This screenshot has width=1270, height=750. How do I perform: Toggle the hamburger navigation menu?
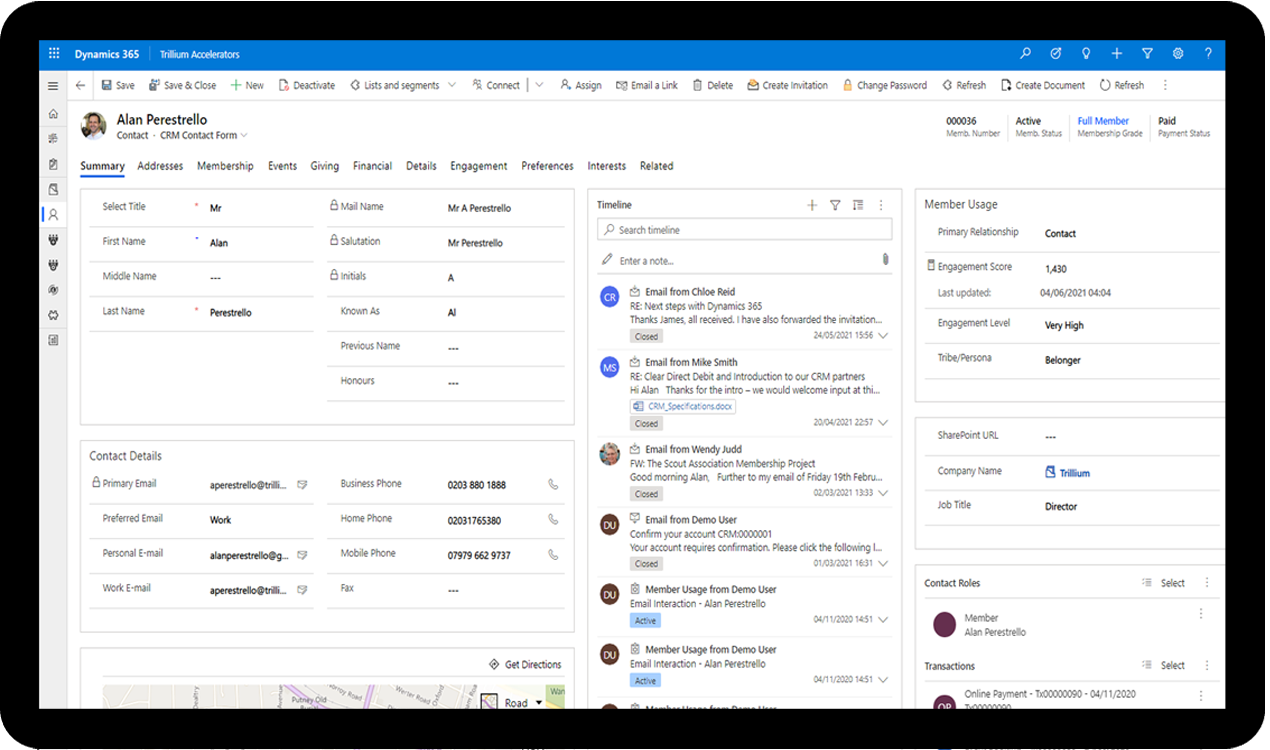[x=53, y=86]
